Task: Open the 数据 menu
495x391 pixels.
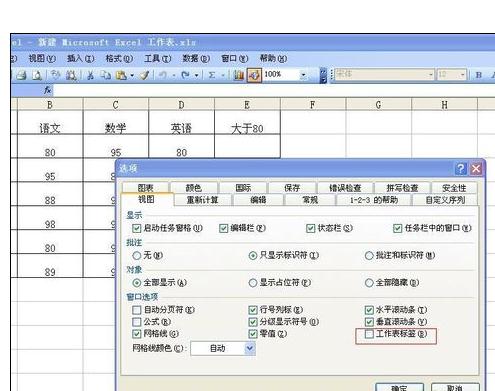Action: click(x=196, y=59)
